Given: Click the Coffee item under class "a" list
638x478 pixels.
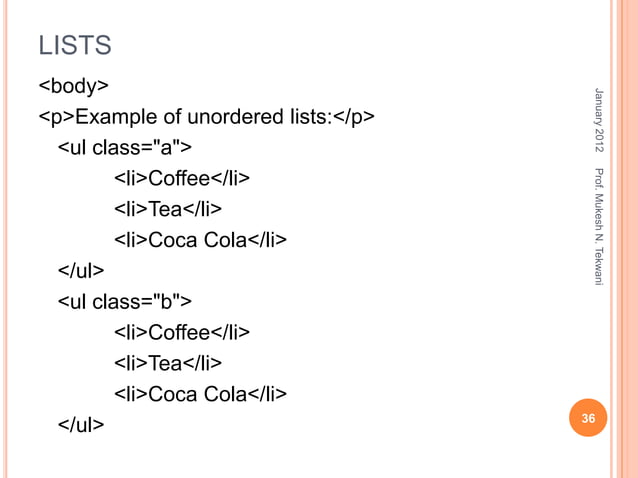Looking at the screenshot, I should (x=181, y=179).
